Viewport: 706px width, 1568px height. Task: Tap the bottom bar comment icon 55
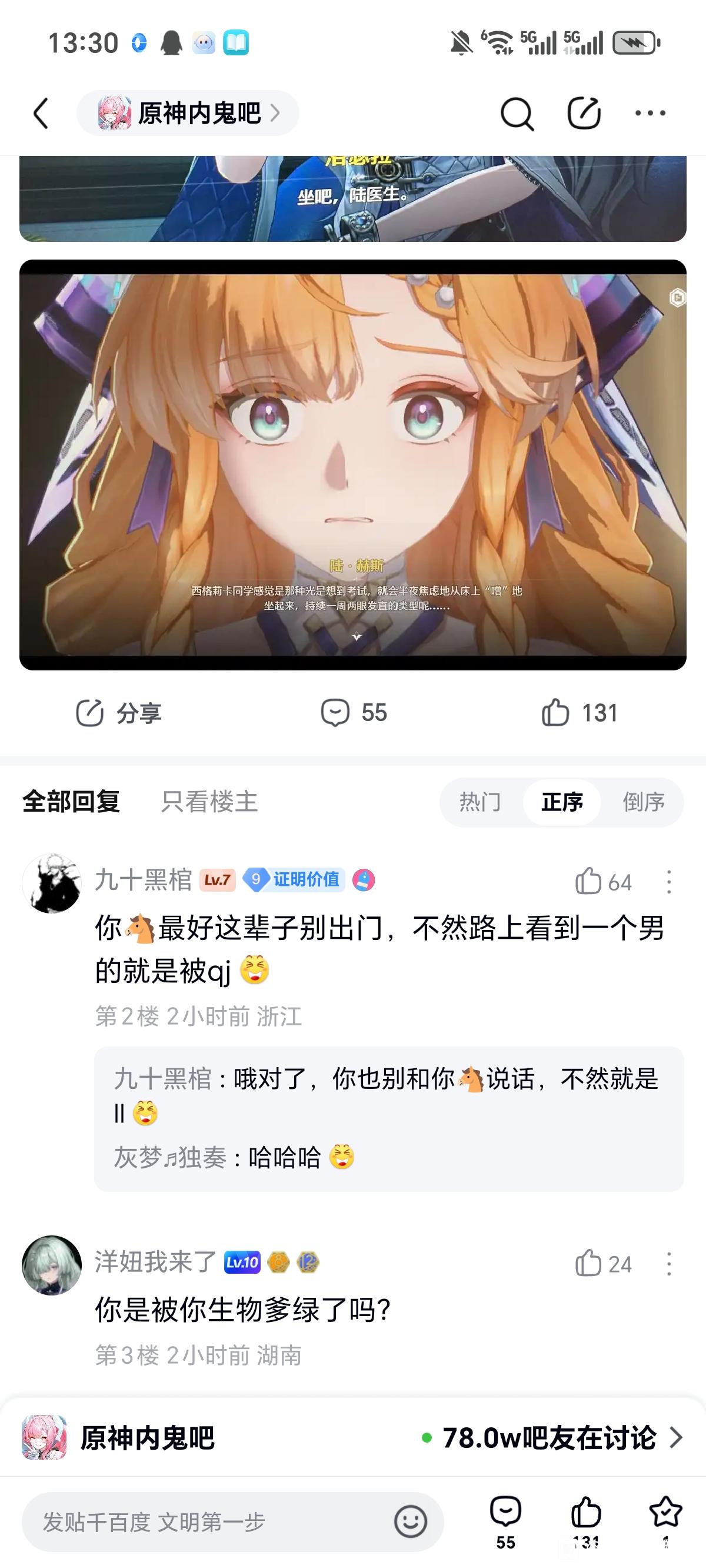(x=505, y=1511)
